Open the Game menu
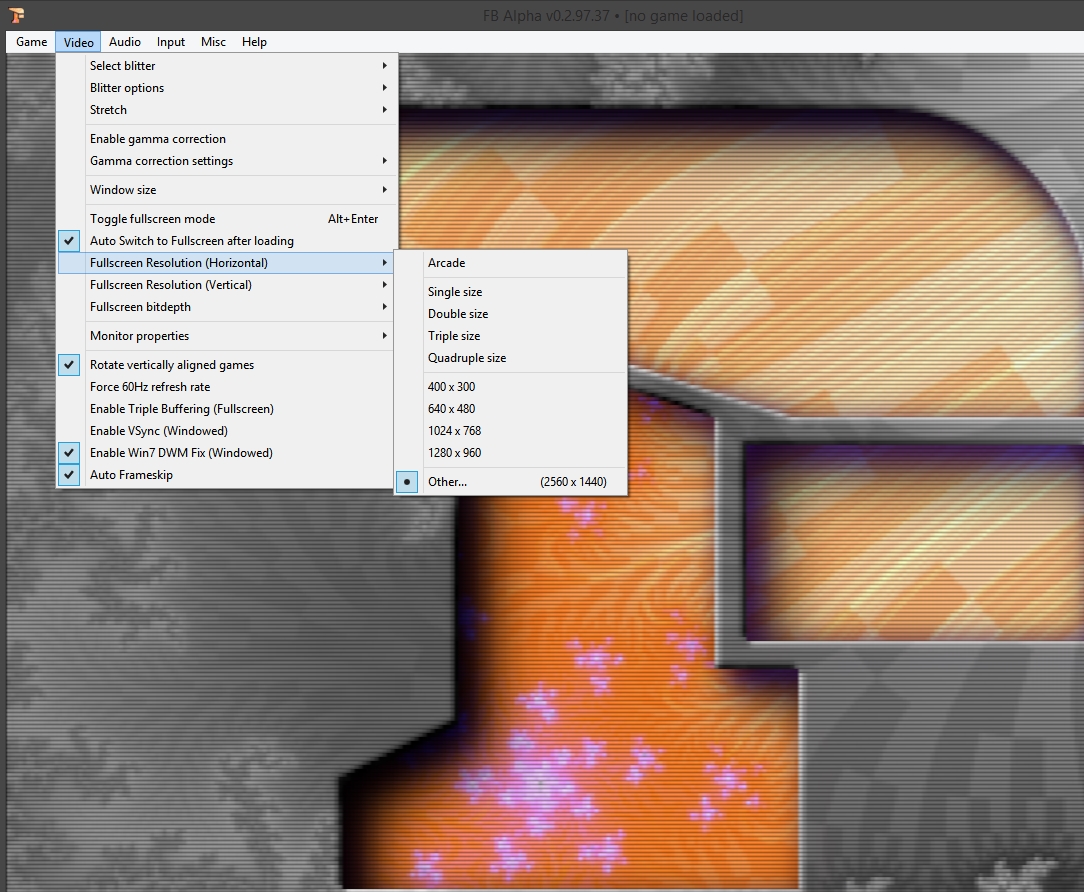This screenshot has height=892, width=1084. tap(32, 42)
